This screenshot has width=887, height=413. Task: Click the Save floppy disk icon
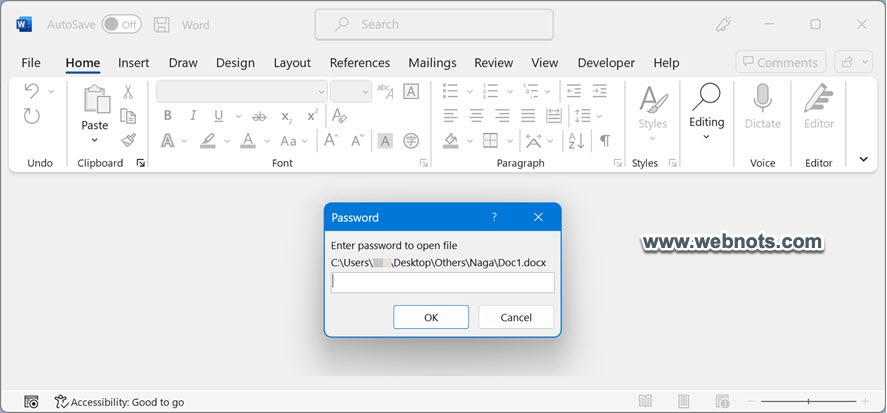tap(162, 24)
